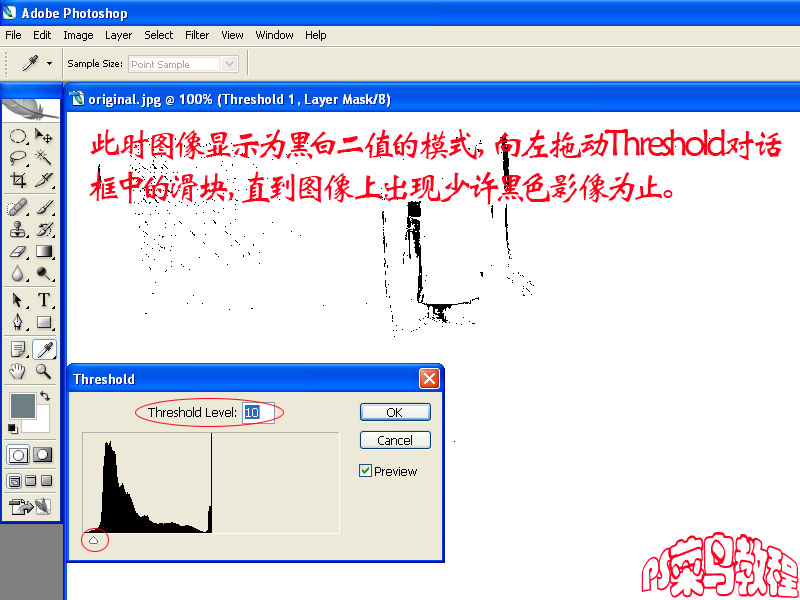Click the original.jpg document title bar
The width and height of the screenshot is (800, 600).
433,98
